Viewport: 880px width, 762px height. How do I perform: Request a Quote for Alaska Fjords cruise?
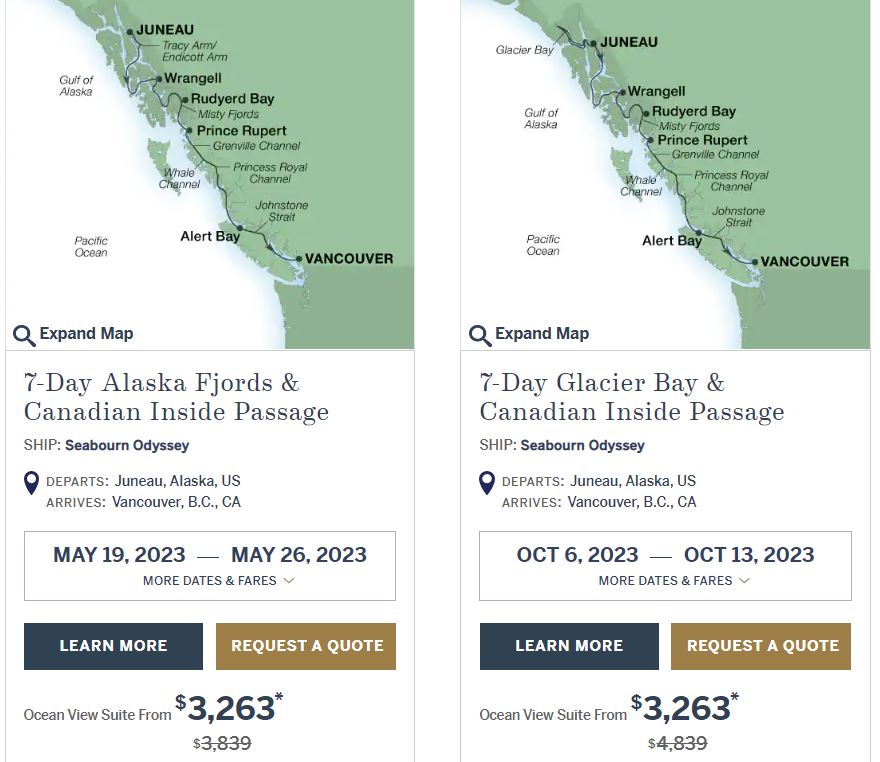pos(306,646)
